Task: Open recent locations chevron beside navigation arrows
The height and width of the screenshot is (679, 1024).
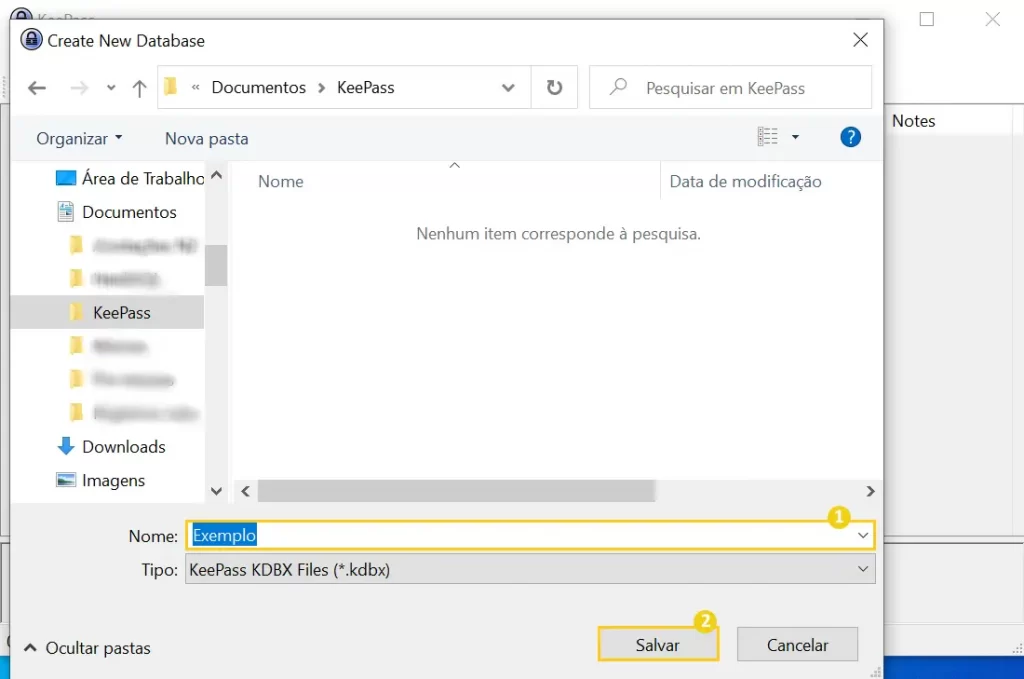Action: coord(111,87)
